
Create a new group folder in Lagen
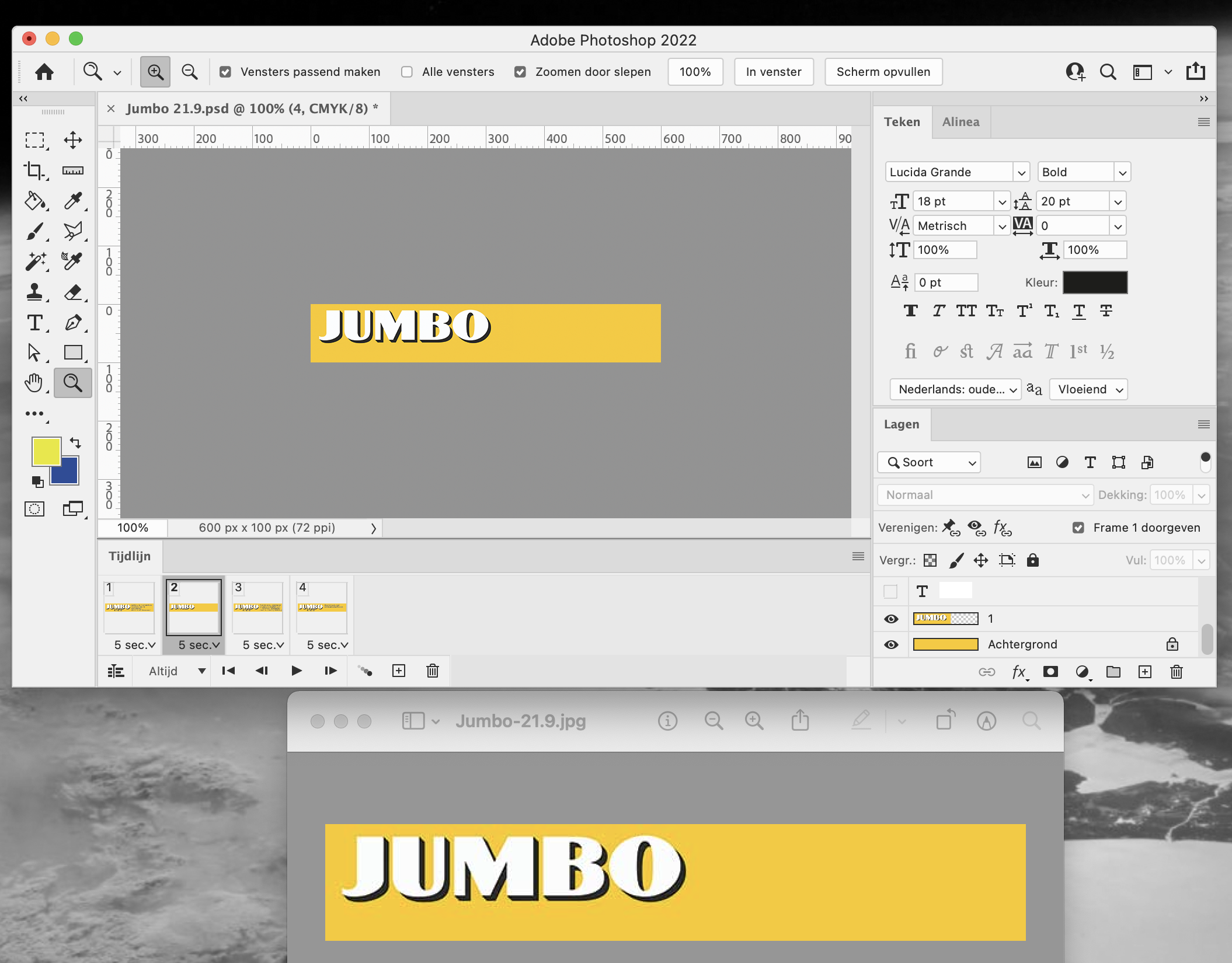1113,672
